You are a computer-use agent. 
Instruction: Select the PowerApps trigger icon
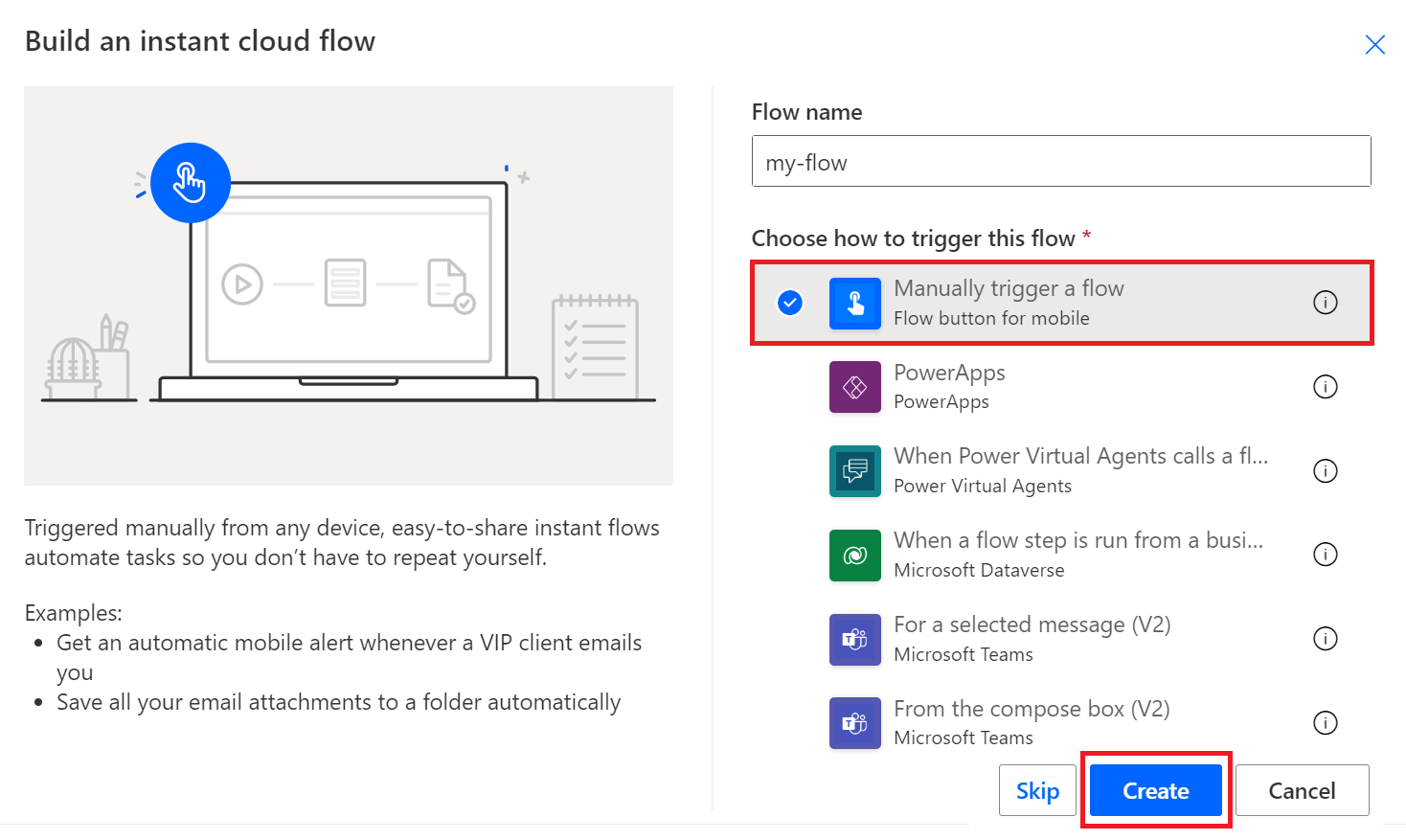point(854,386)
